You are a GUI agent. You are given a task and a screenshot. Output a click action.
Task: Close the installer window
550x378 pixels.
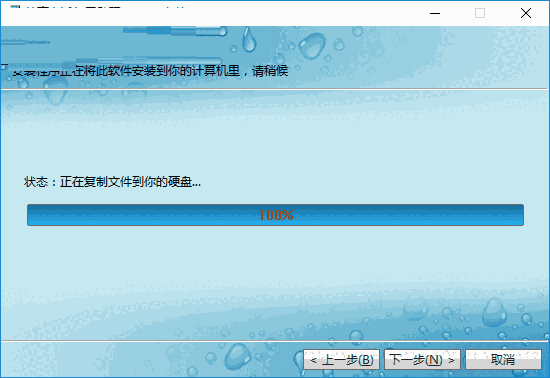click(x=525, y=13)
